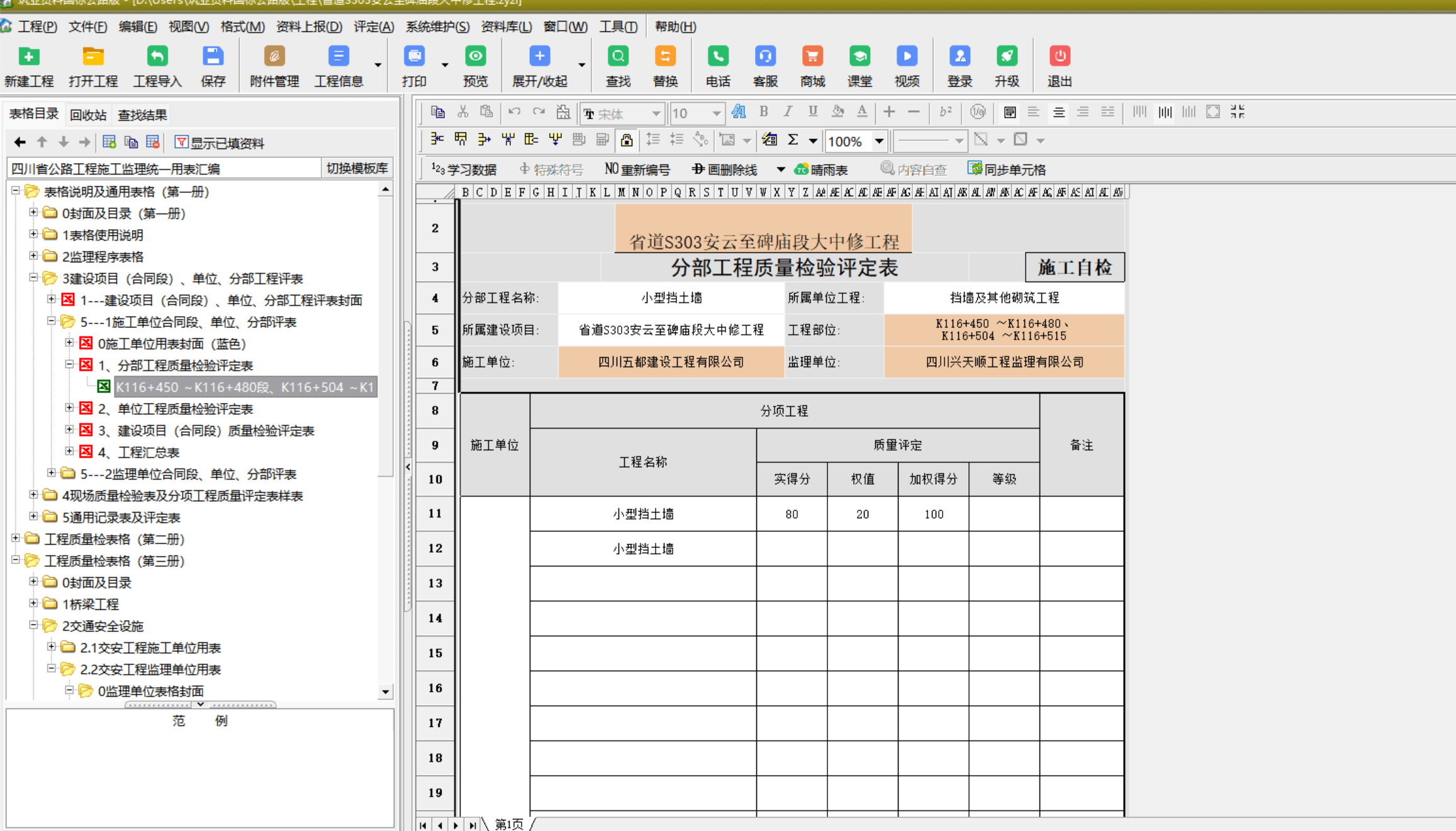Open the 商城 store icon
Image resolution: width=1456 pixels, height=831 pixels.
(812, 66)
